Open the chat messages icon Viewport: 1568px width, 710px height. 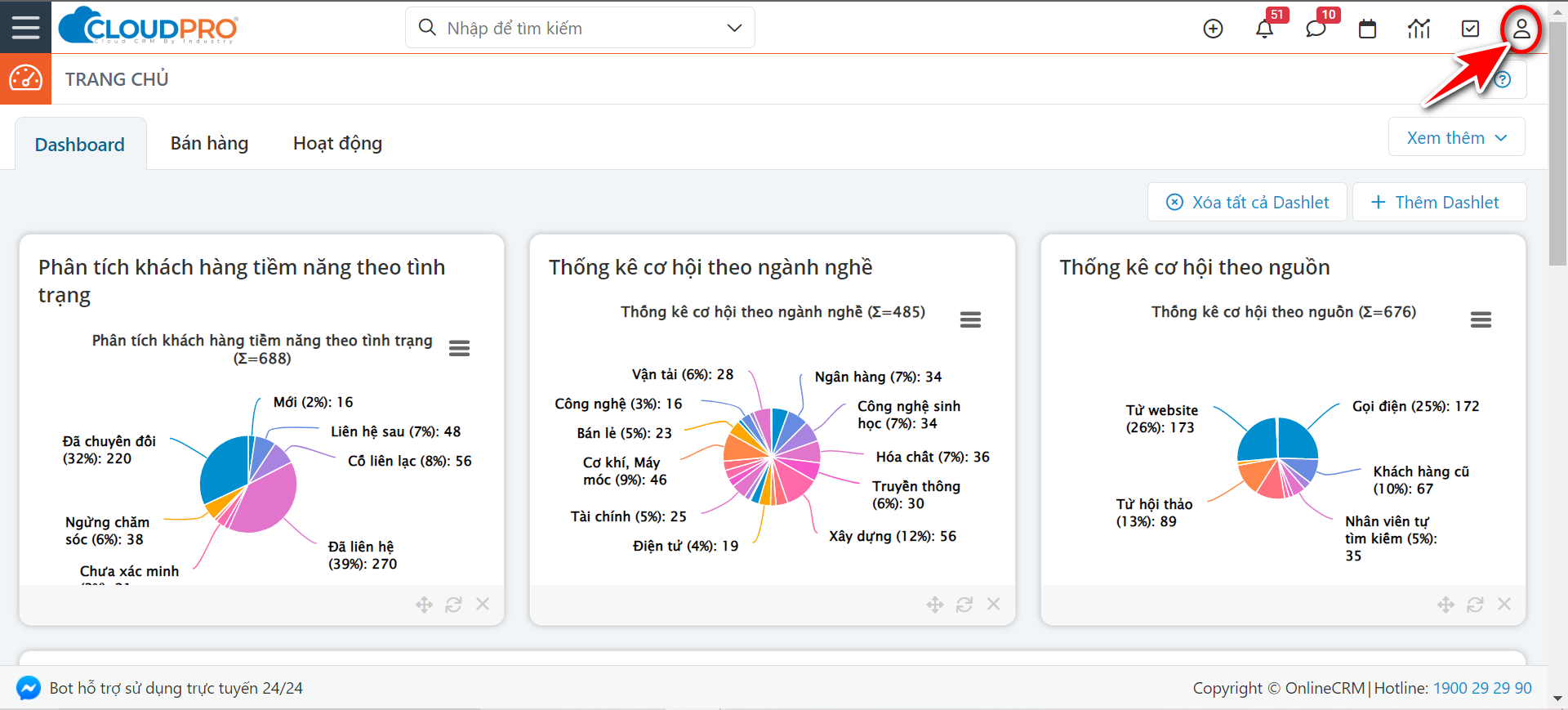tap(1316, 29)
